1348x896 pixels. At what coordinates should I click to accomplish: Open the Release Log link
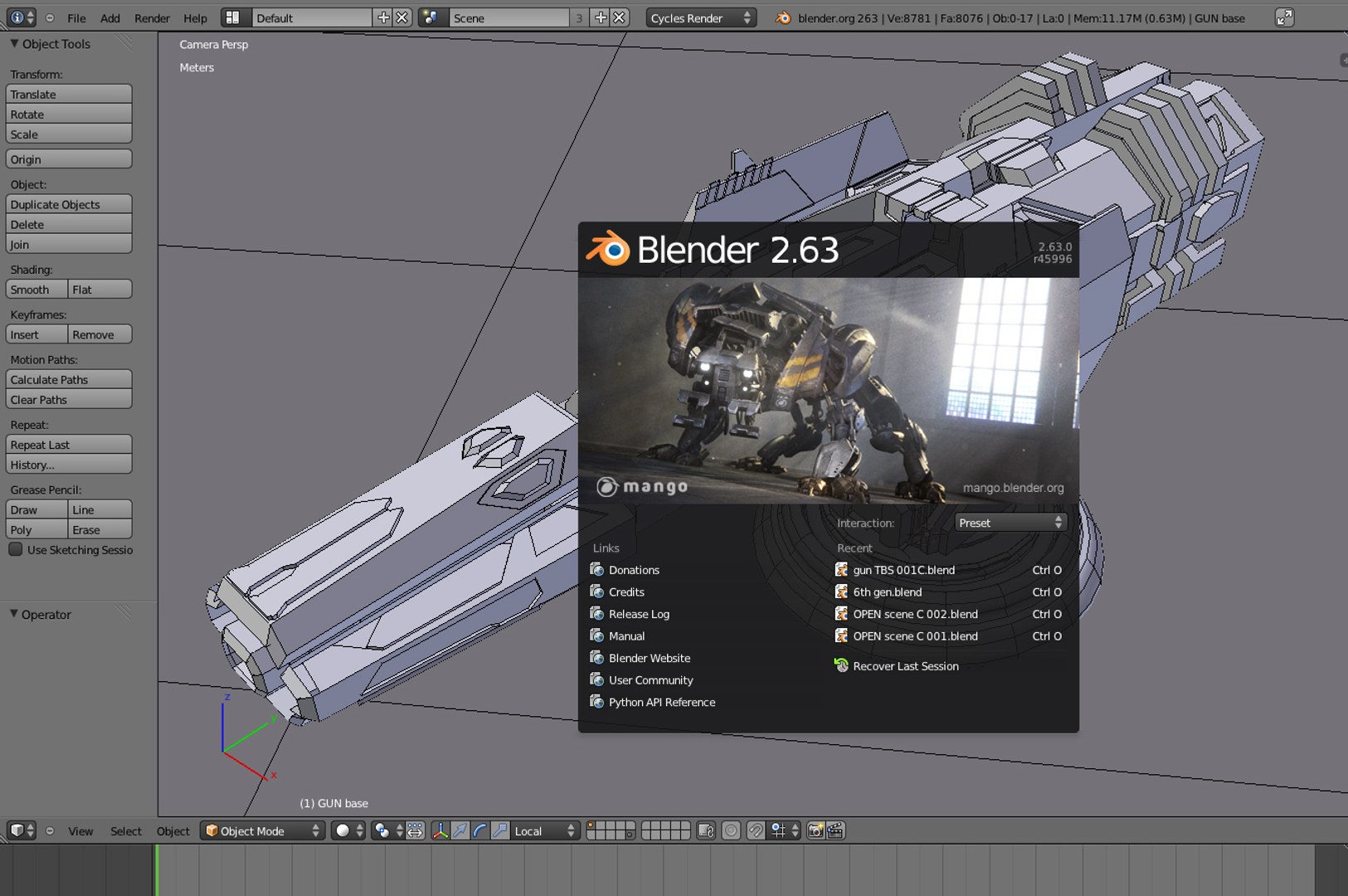coord(639,614)
